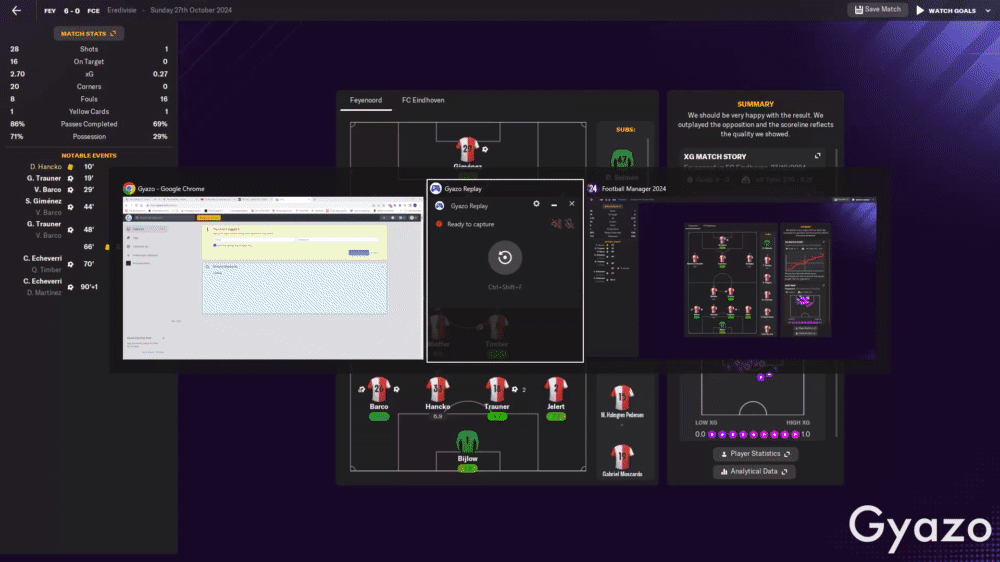Click G. Trauner goal icon at 48'
Viewport: 1000px width, 562px height.
point(70,230)
